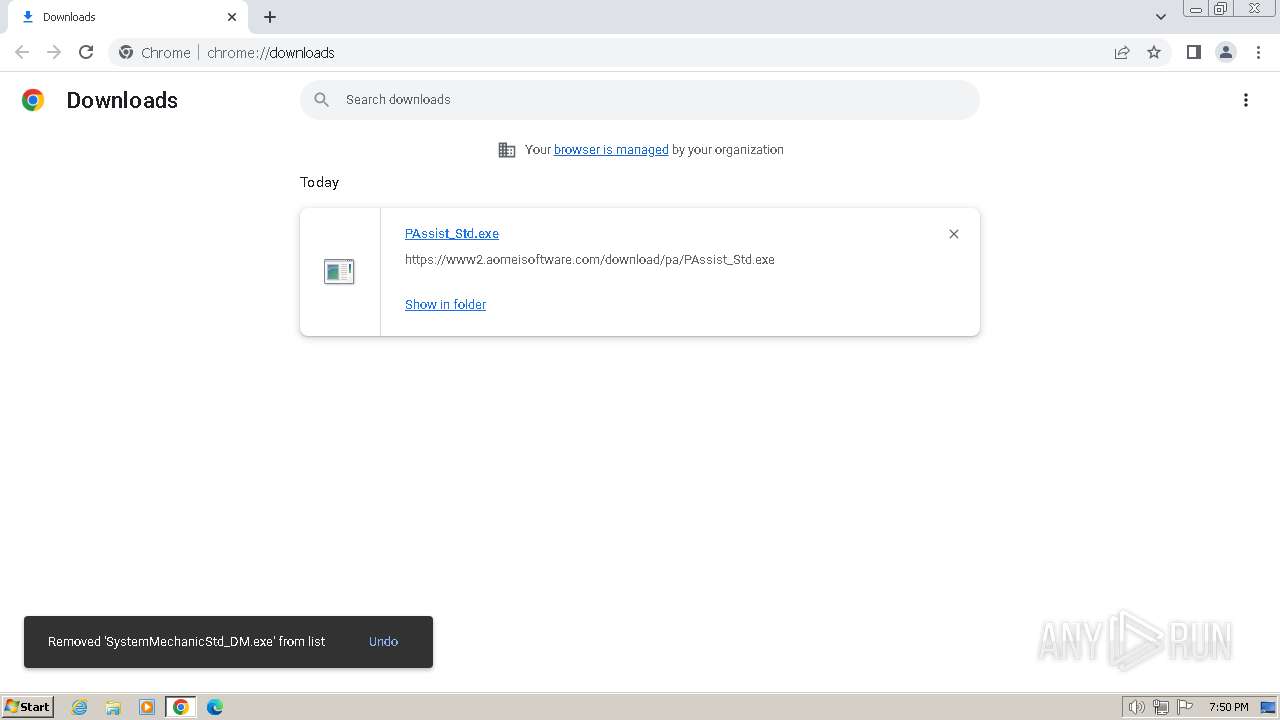Click the show desktop tray icon
Screen dimensions: 1280x720
tap(1269, 707)
